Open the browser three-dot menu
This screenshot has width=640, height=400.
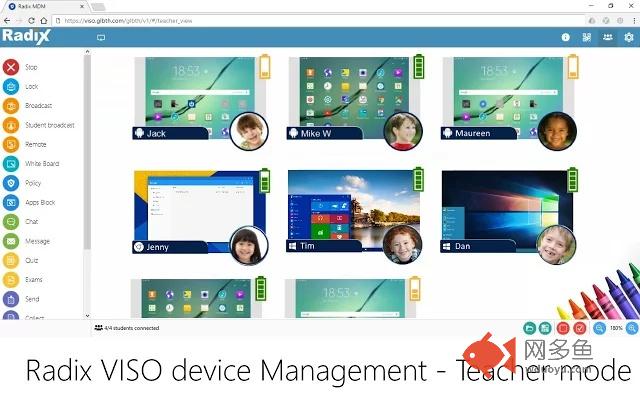[x=634, y=20]
